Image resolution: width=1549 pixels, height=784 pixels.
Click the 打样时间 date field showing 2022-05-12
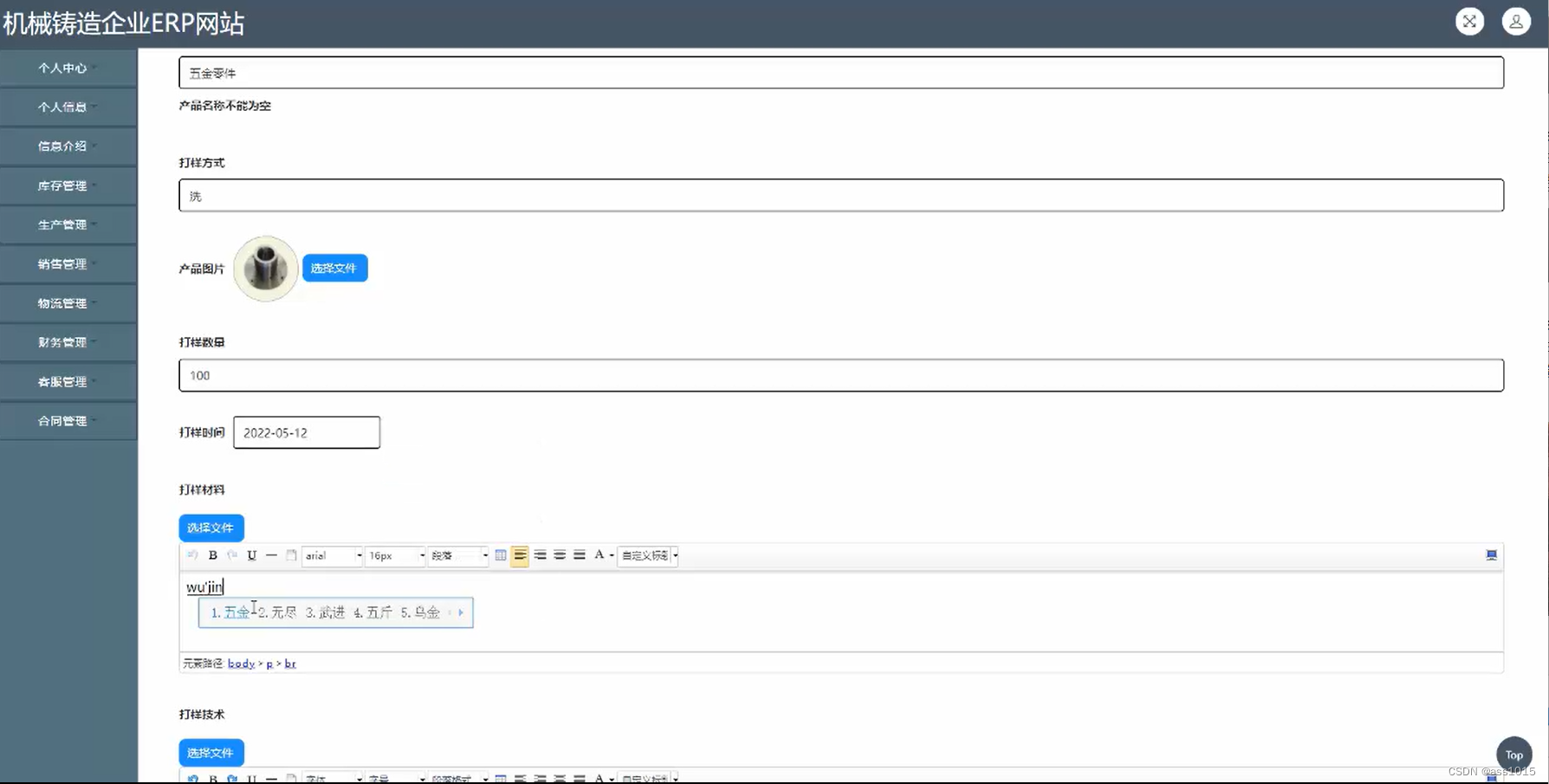306,432
